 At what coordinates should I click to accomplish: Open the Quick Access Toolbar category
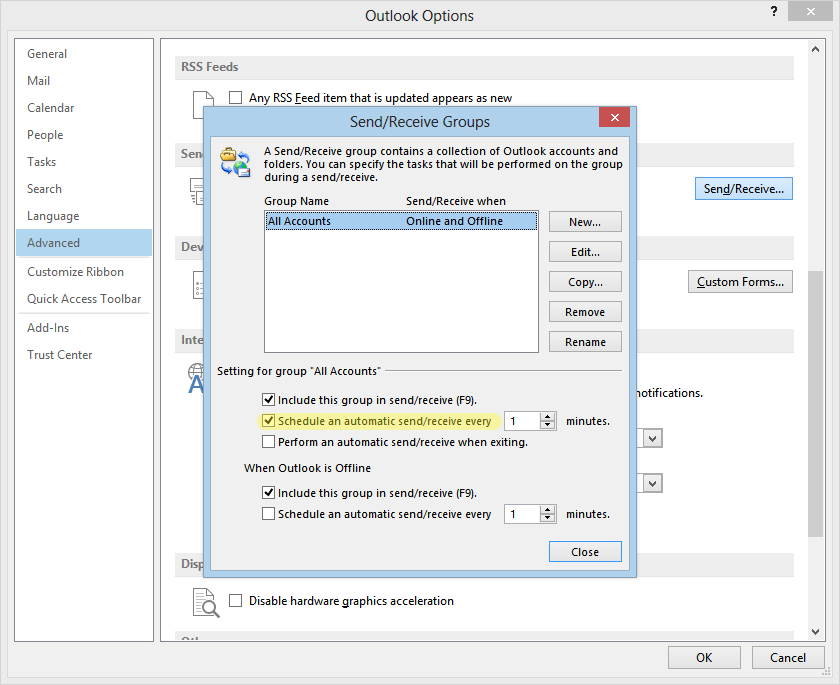click(x=84, y=299)
